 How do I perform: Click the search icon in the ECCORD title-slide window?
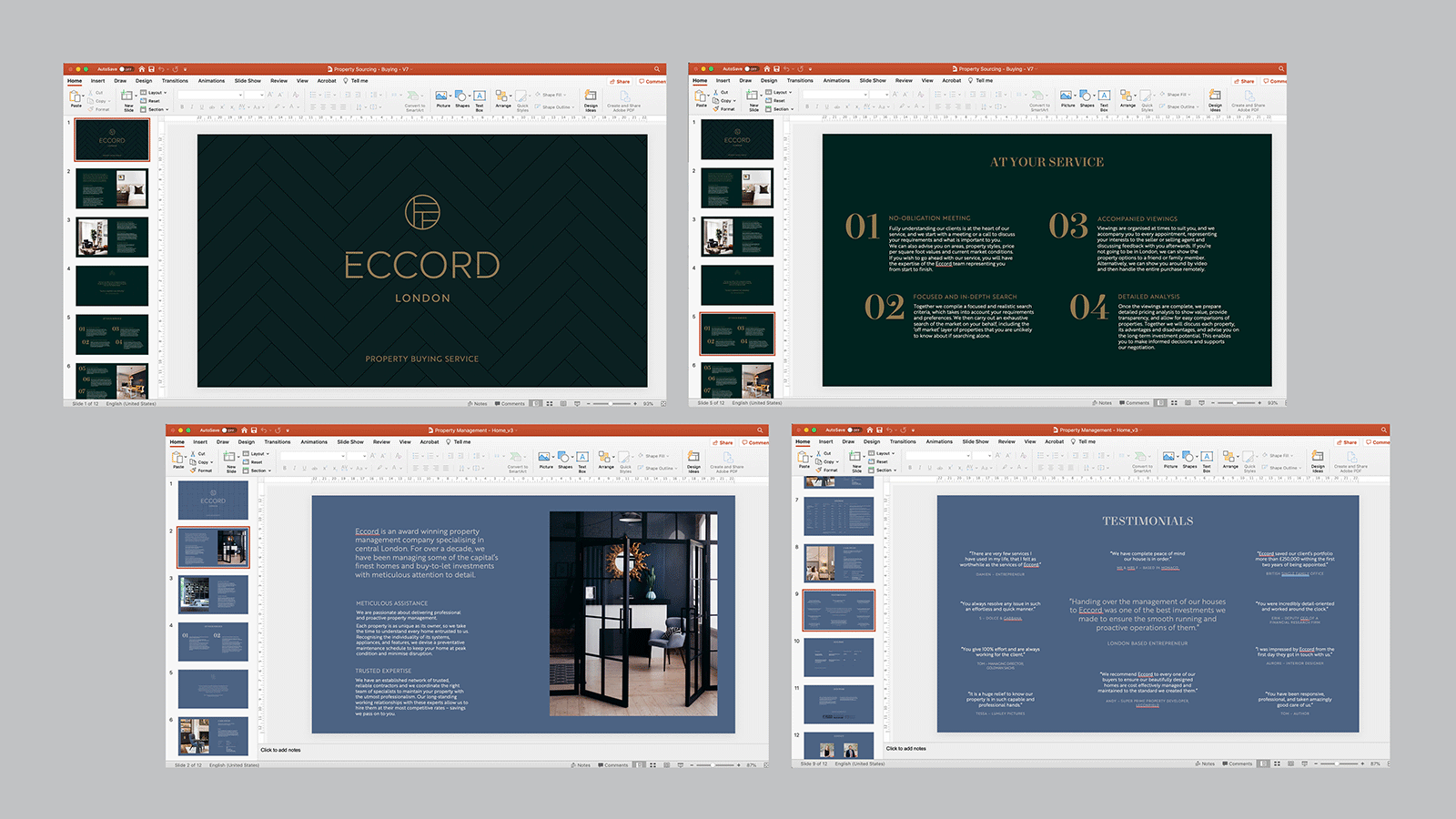[657, 69]
